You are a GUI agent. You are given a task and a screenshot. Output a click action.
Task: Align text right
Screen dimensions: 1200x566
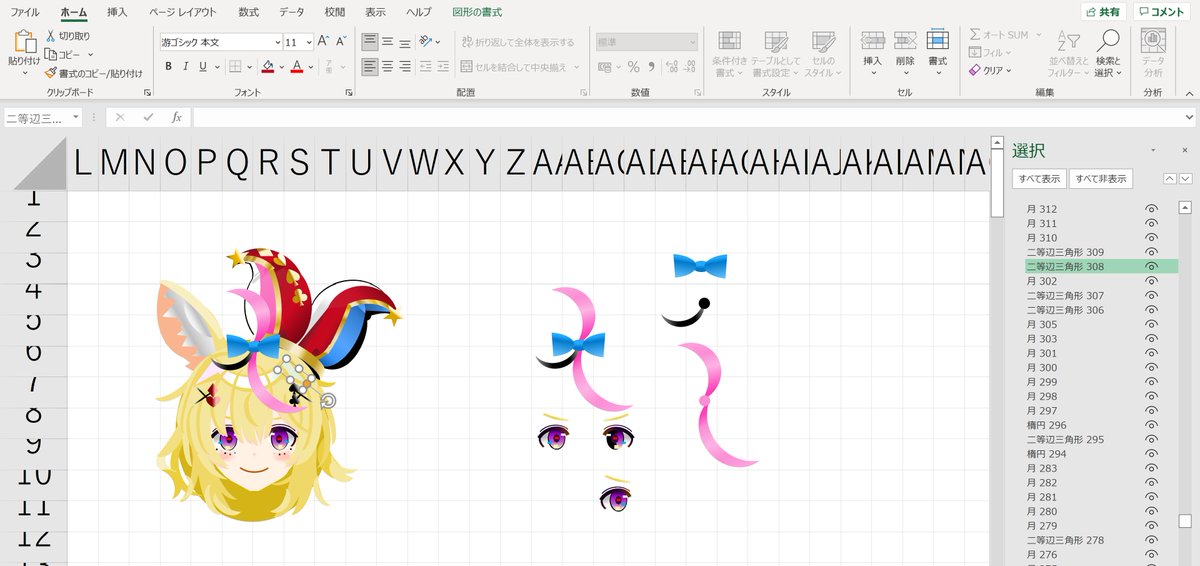[404, 67]
